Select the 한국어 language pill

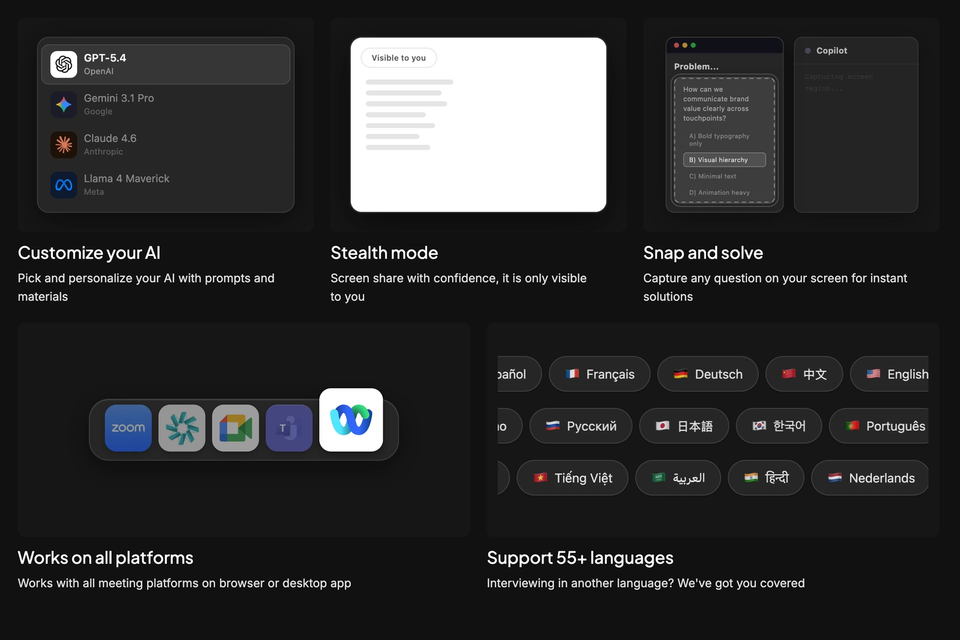[779, 426]
